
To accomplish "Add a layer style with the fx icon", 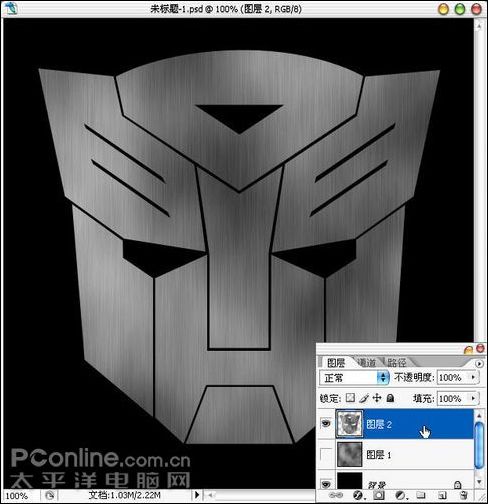I will [358, 495].
